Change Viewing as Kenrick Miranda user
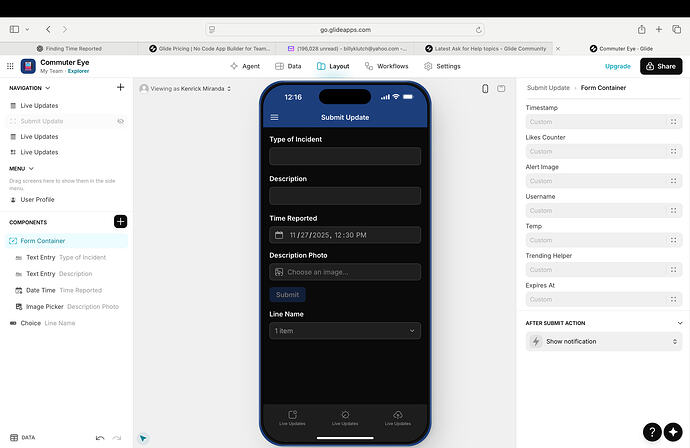 [185, 88]
